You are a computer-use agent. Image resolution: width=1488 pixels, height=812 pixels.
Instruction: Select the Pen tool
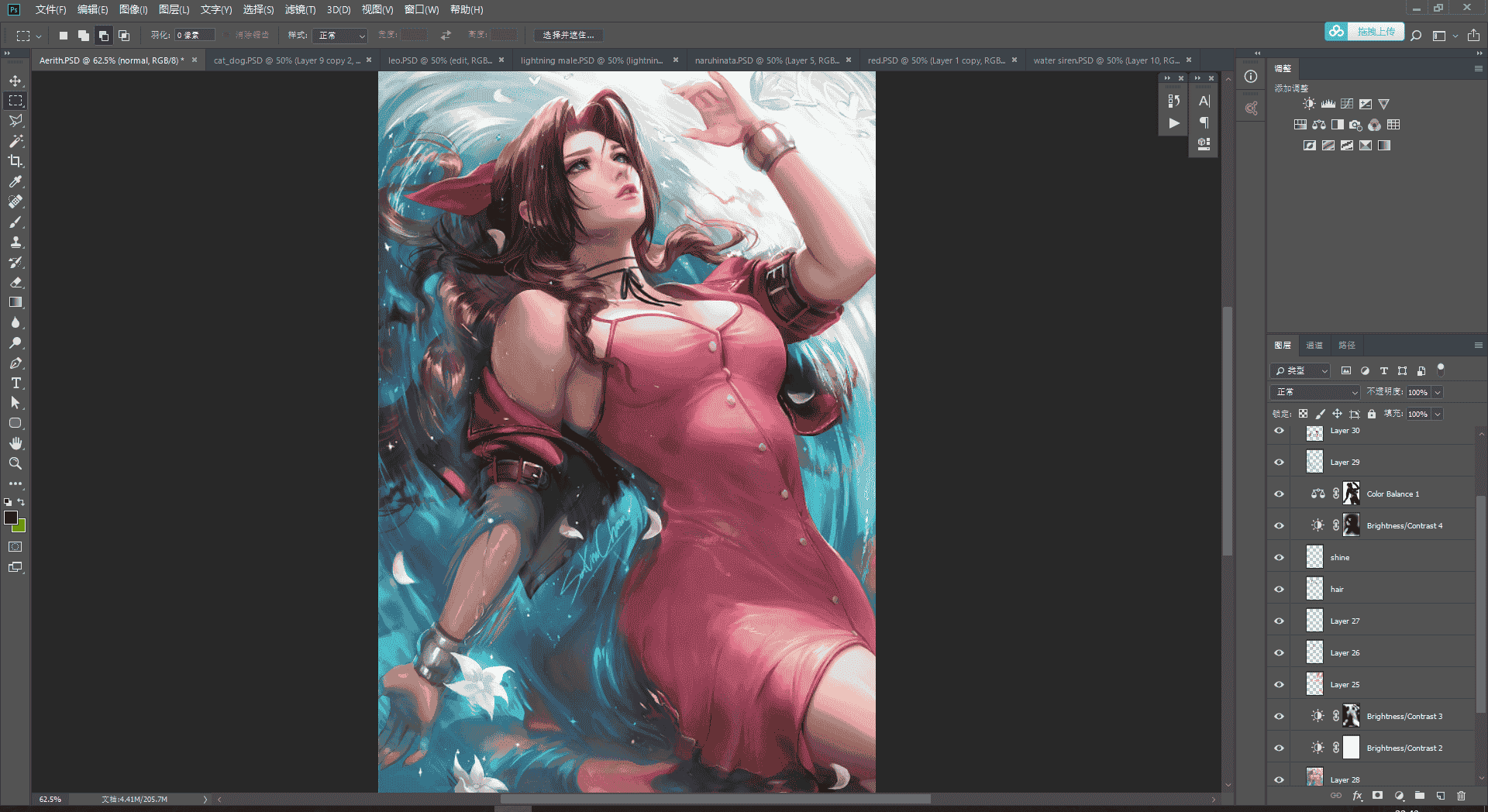pos(15,363)
